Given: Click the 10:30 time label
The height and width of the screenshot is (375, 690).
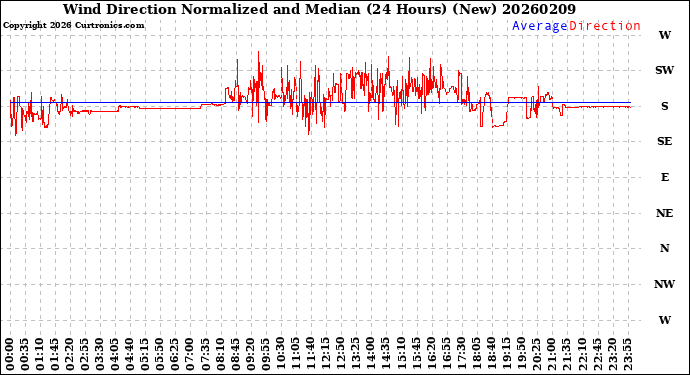Looking at the screenshot, I should click(x=281, y=354).
